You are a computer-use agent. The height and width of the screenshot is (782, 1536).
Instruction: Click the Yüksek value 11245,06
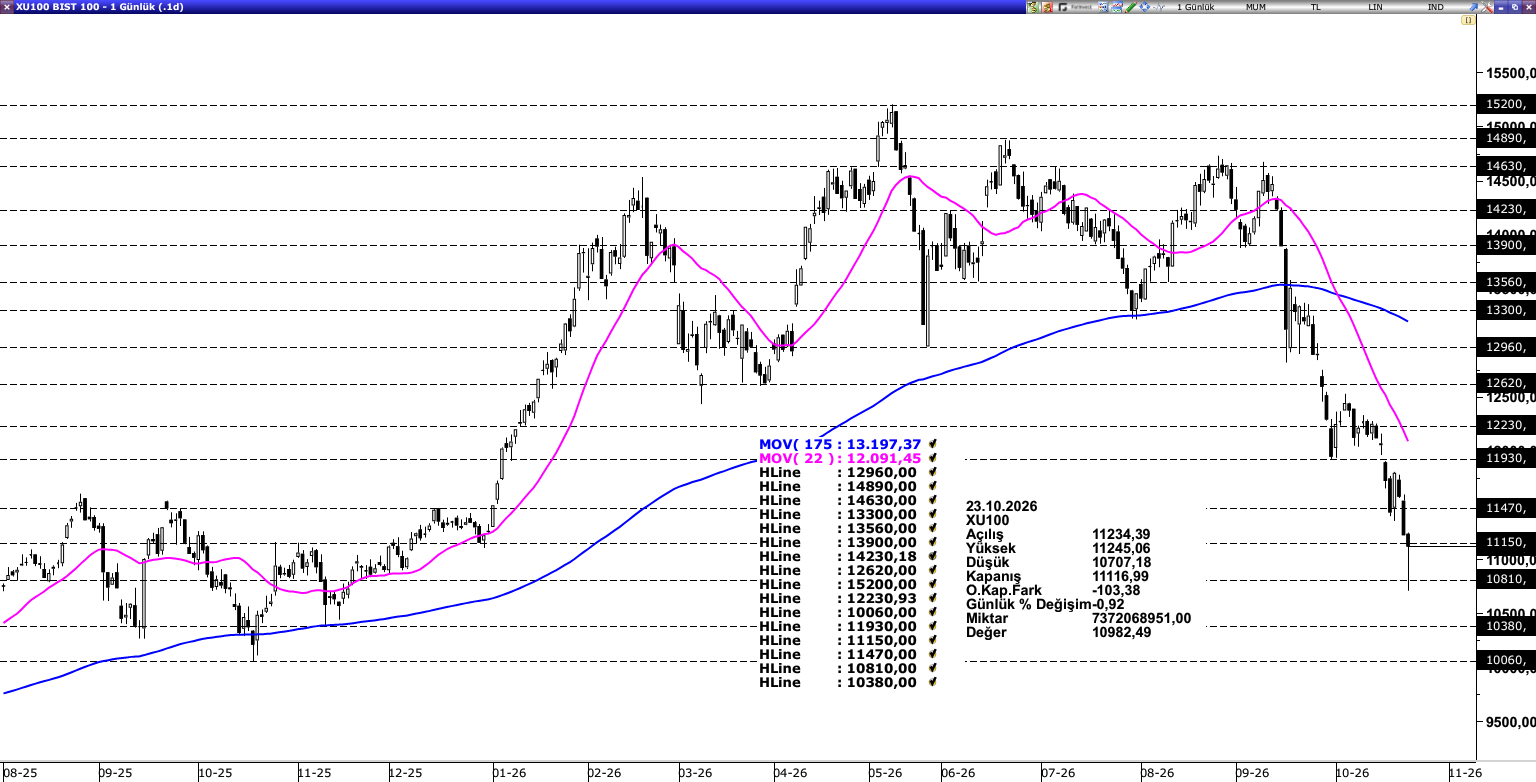coord(1121,548)
